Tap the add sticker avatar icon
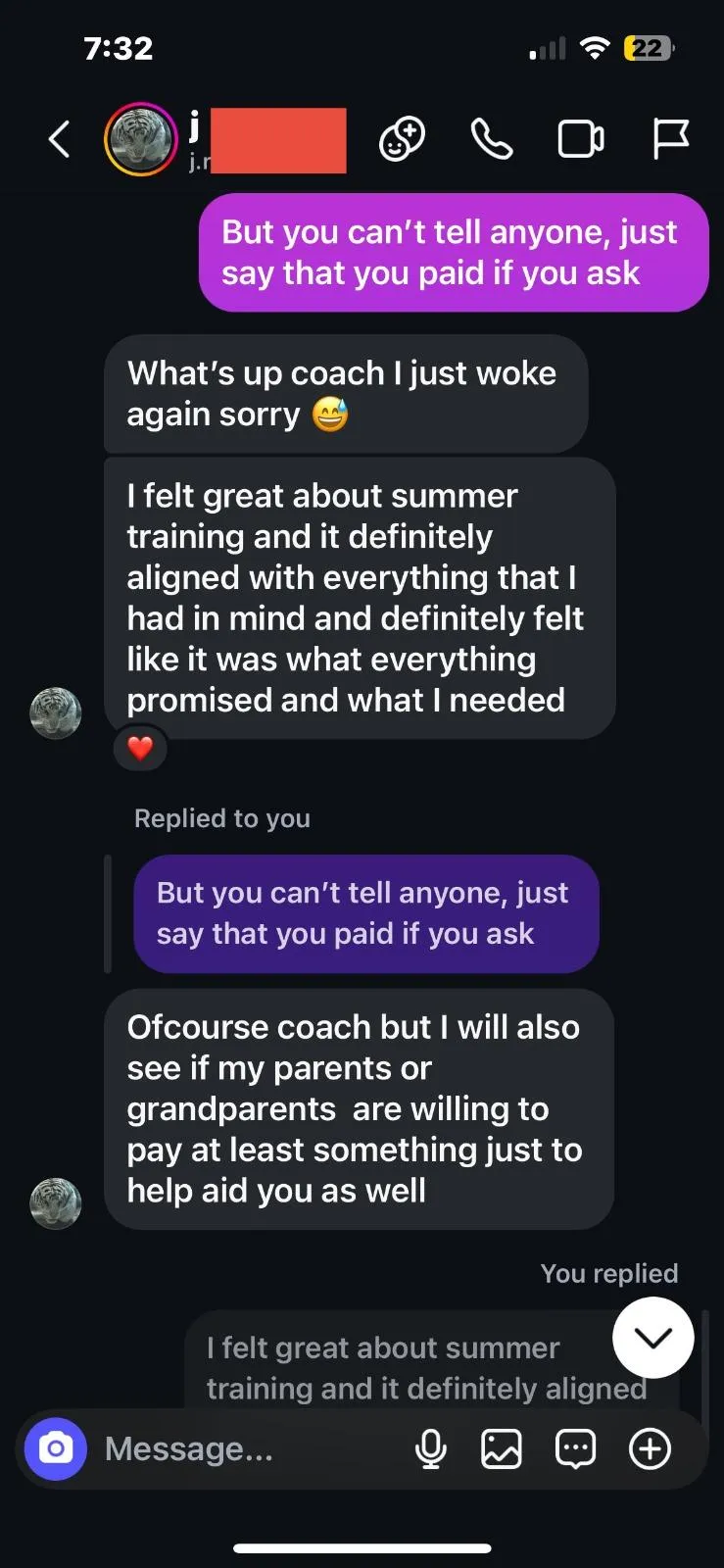Image resolution: width=724 pixels, height=1568 pixels. point(402,139)
